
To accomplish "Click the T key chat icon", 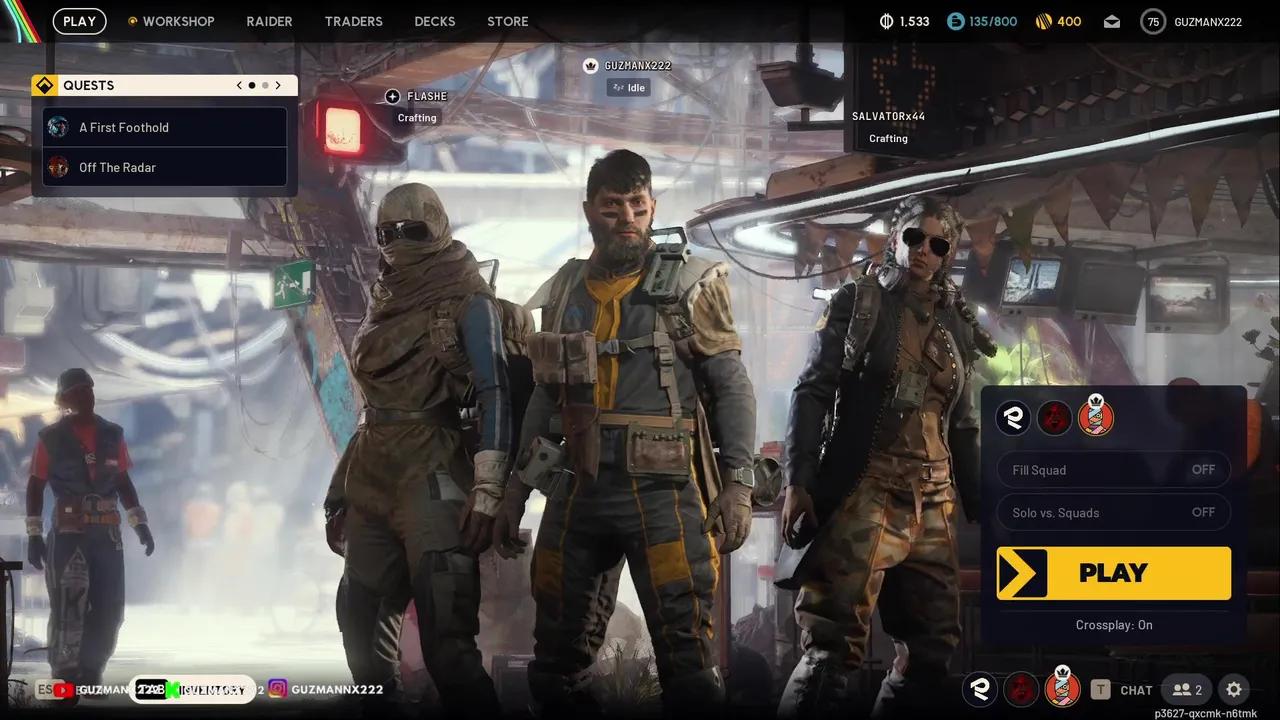I will (1101, 689).
